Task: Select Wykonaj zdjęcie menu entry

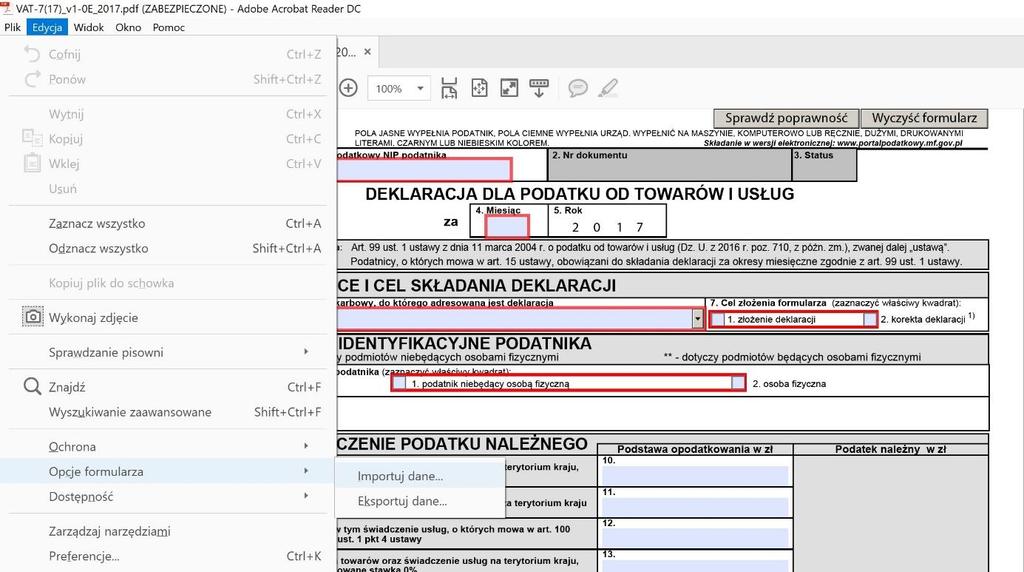Action: (x=167, y=317)
